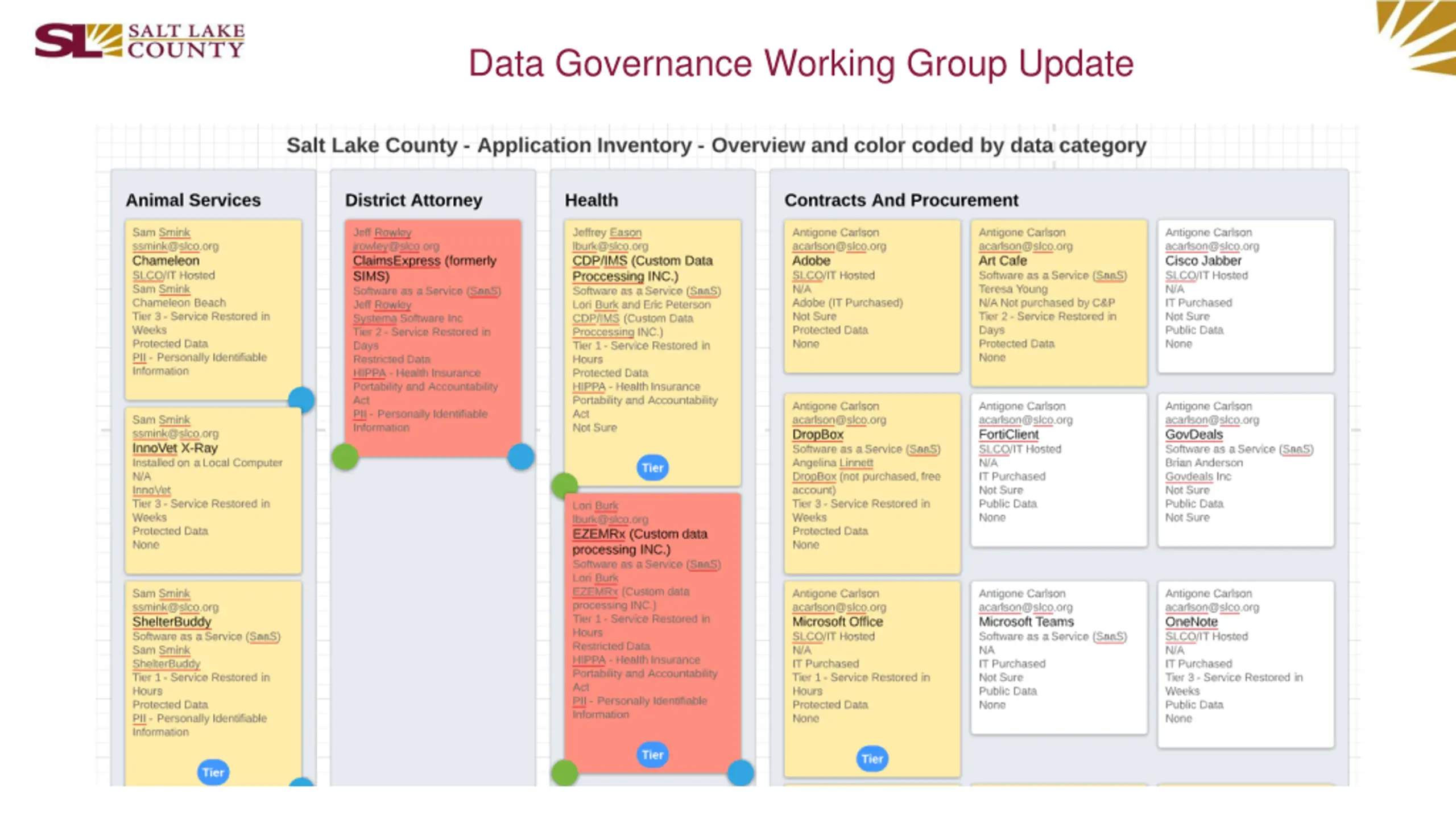1456x819 pixels.
Task: Click the Contracts And Procurement column heading
Action: click(901, 200)
